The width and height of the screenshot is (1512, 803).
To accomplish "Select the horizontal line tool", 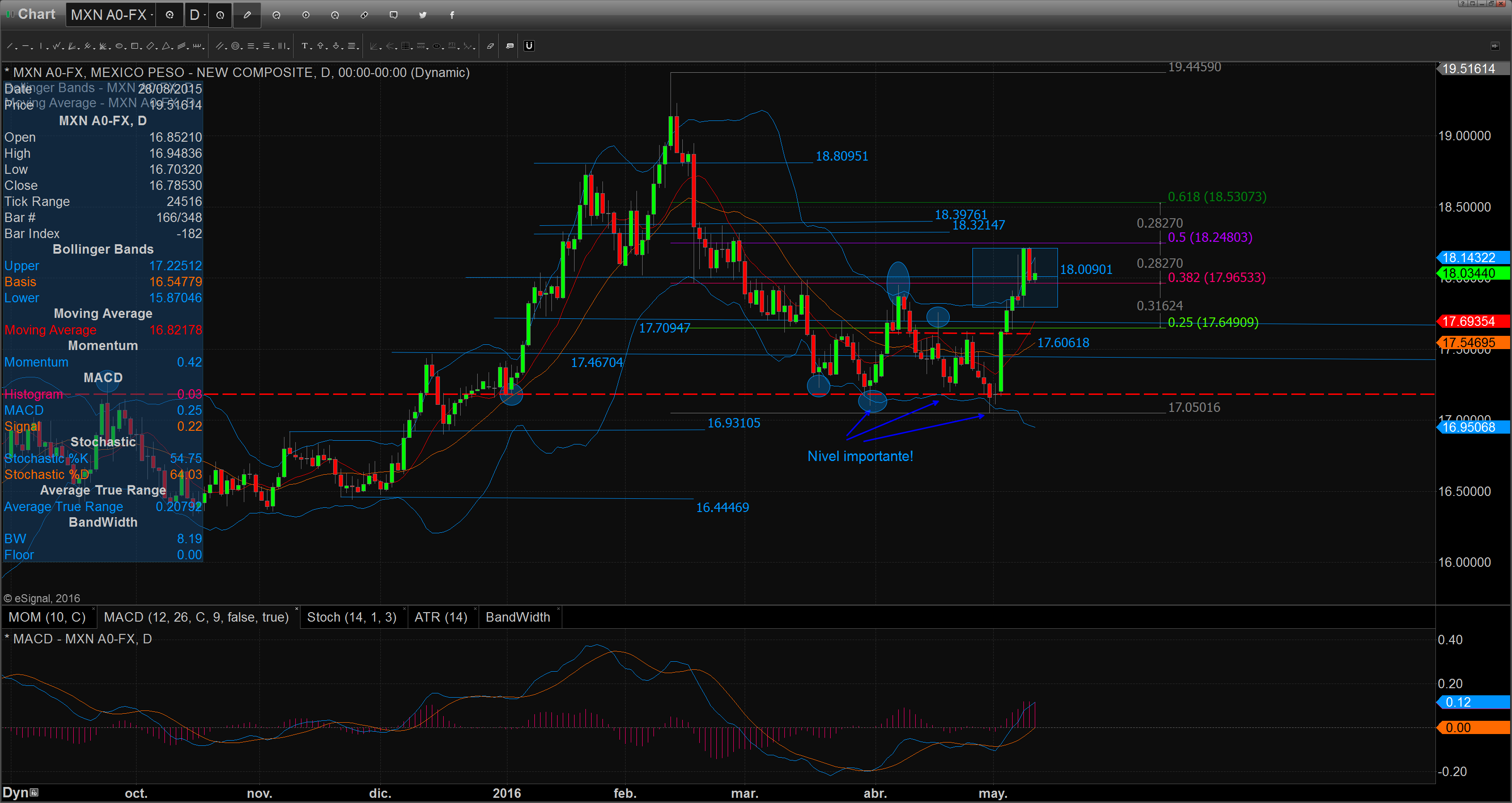I will [26, 46].
